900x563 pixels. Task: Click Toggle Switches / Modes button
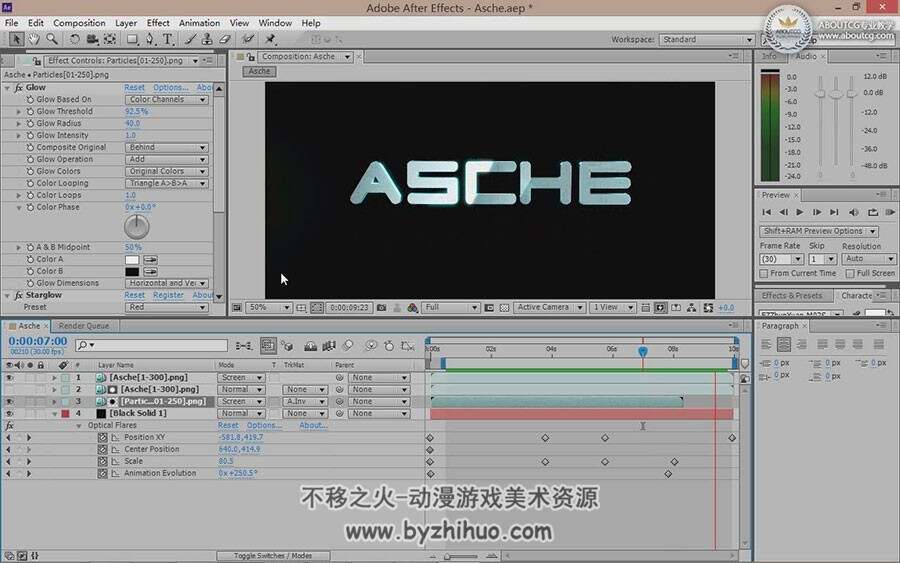click(x=273, y=556)
